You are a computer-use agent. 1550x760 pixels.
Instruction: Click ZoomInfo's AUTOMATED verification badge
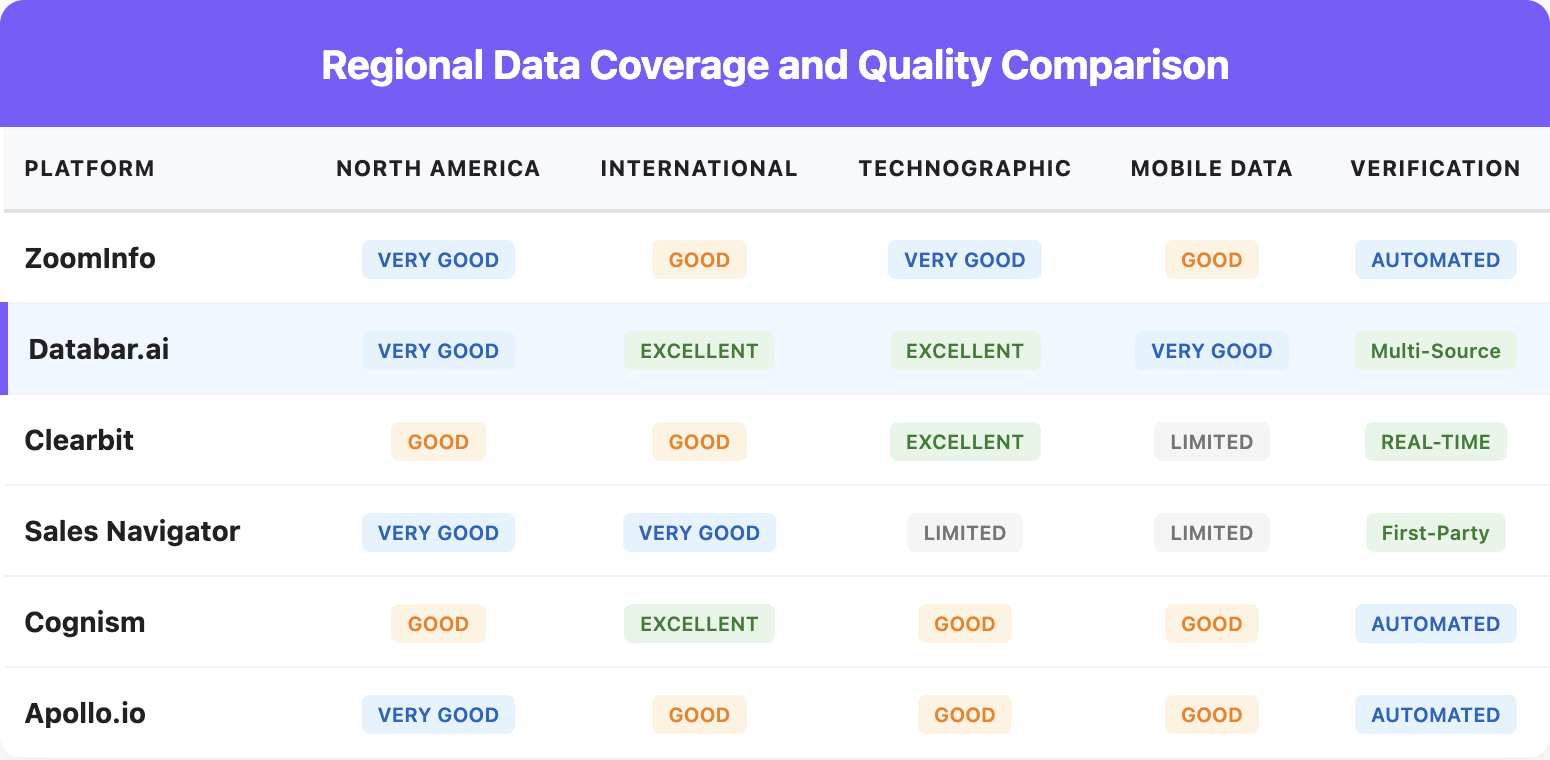[1435, 260]
